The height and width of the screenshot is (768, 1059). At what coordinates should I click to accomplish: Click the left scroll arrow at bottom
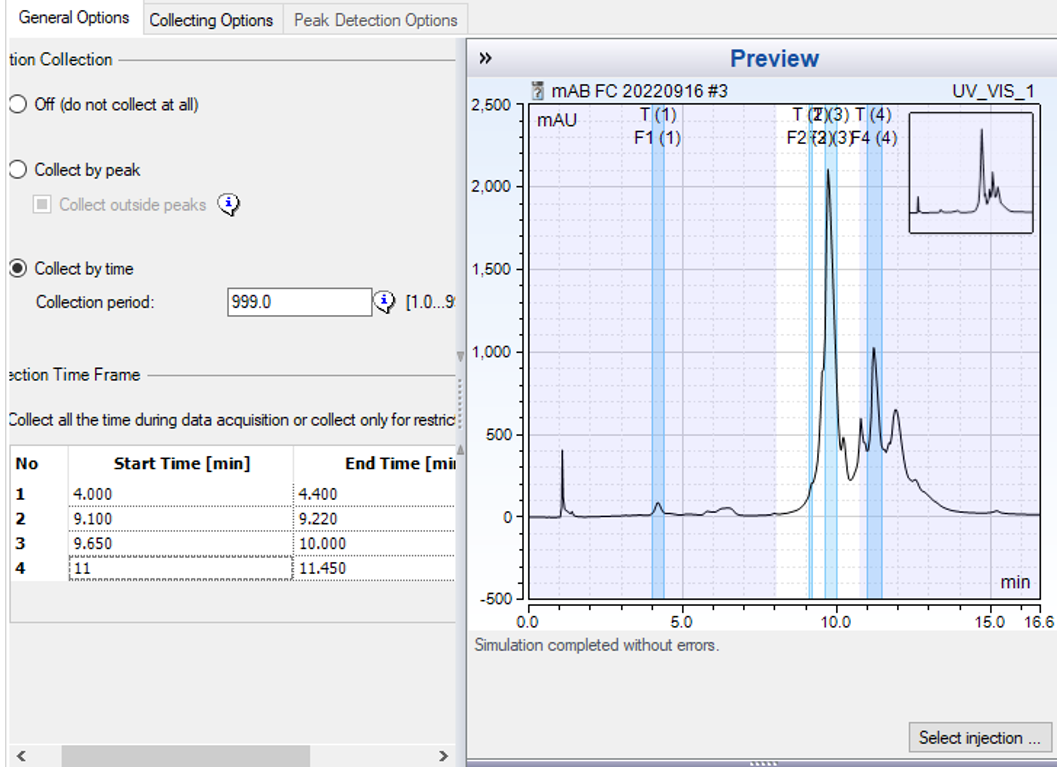[x=20, y=757]
